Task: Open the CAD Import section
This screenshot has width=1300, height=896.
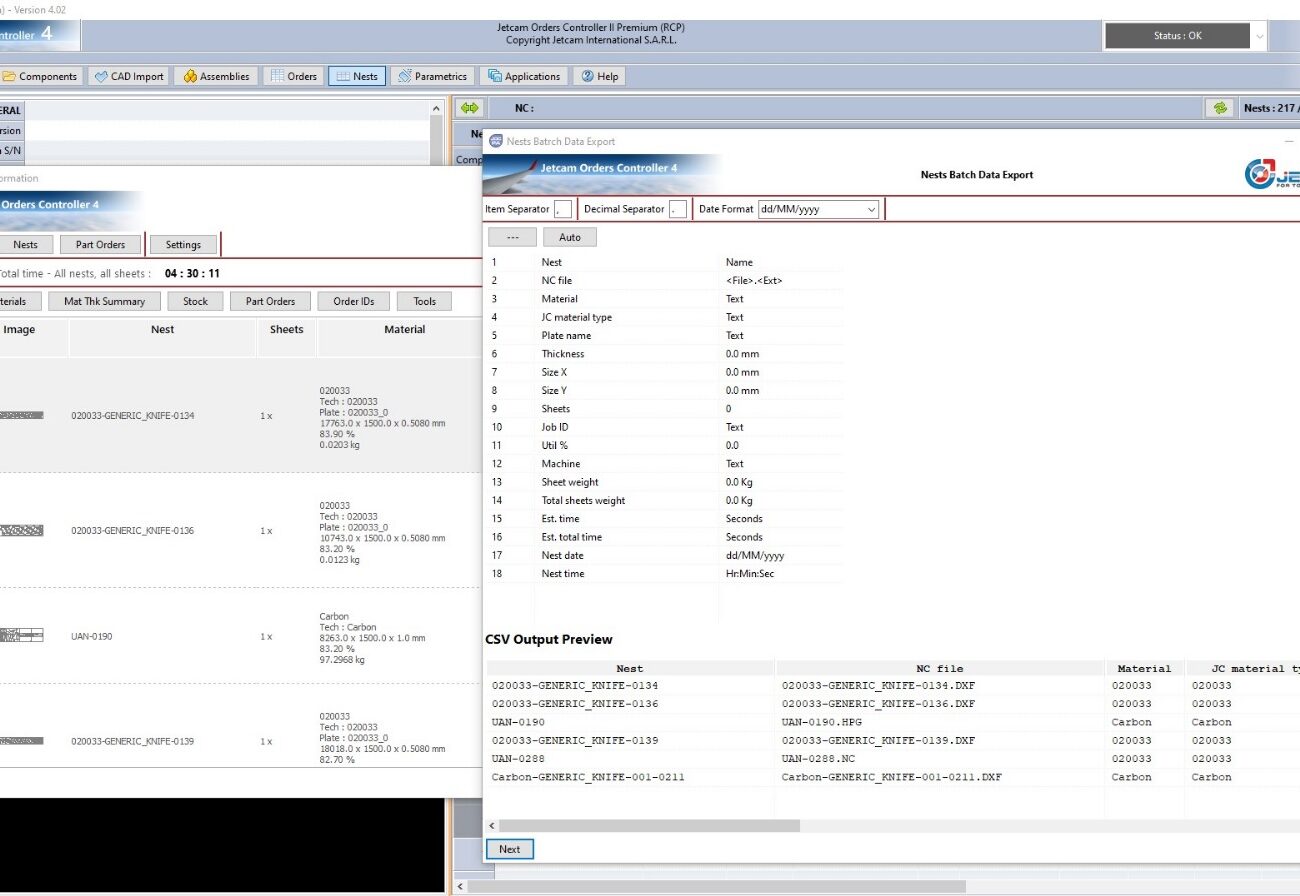Action: tap(129, 76)
